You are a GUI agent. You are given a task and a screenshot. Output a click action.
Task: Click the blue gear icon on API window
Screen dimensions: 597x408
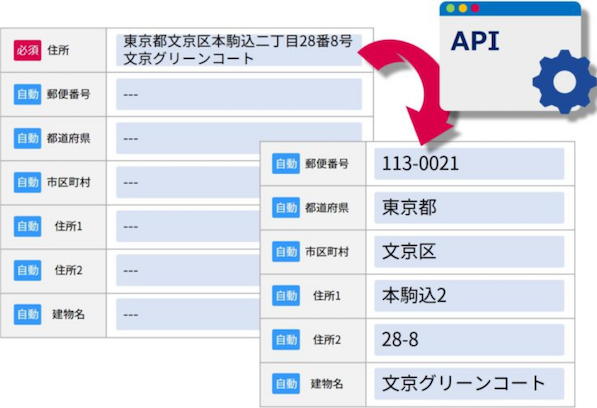[x=564, y=81]
